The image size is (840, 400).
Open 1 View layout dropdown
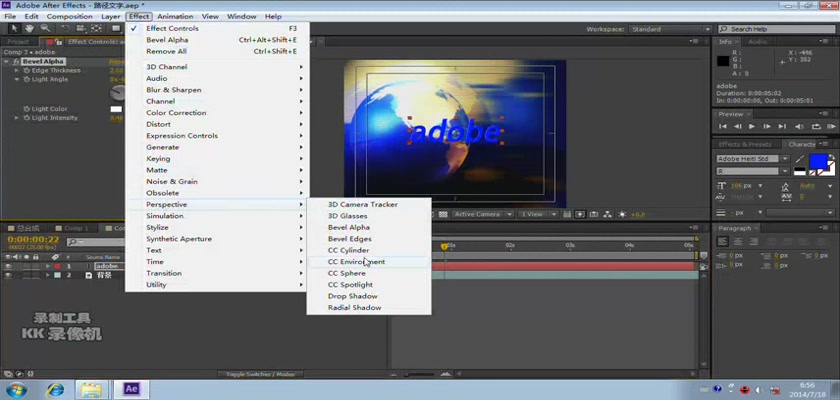click(538, 214)
